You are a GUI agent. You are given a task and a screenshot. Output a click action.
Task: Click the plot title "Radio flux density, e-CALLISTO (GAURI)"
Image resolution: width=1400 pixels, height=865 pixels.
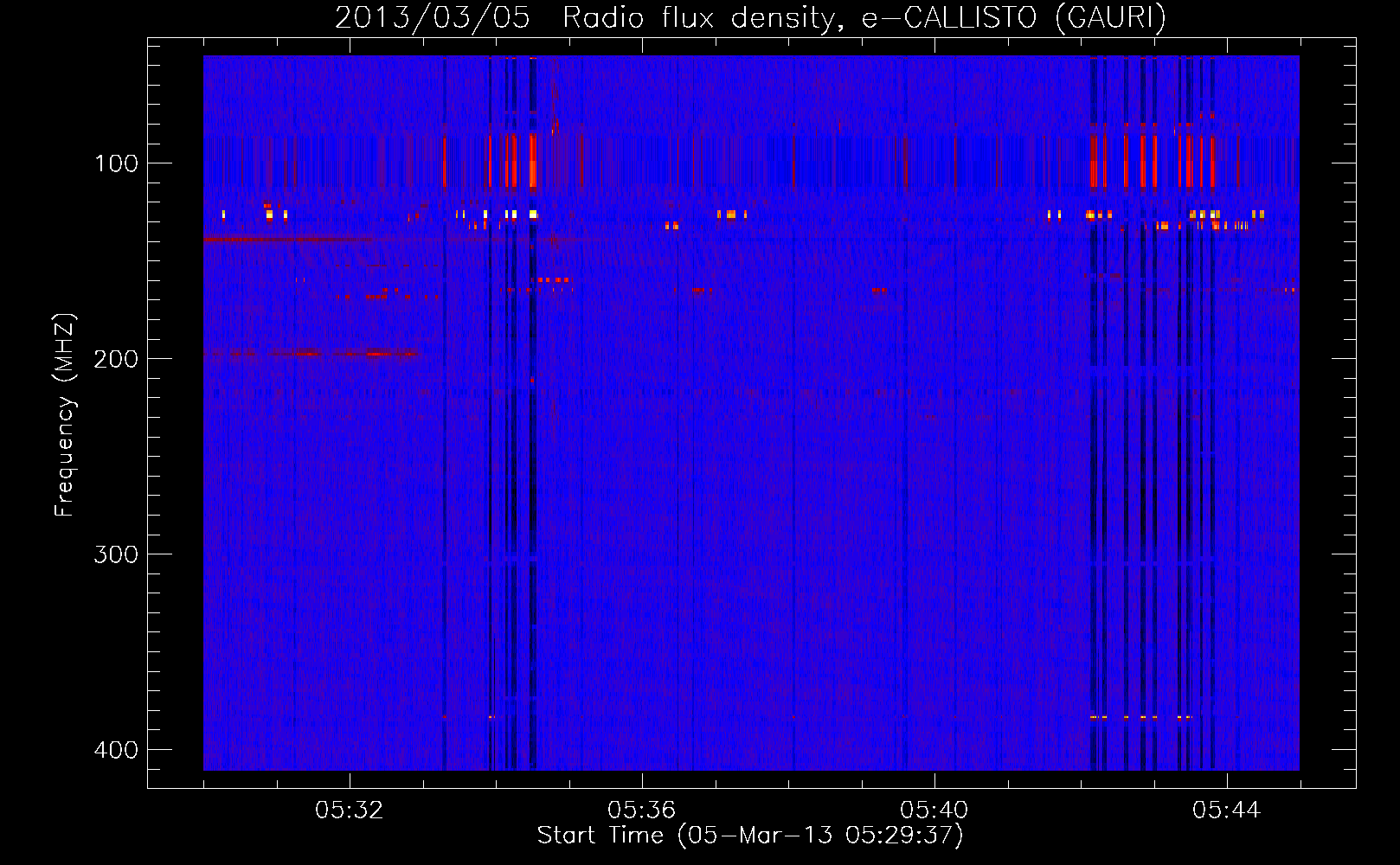tap(864, 17)
